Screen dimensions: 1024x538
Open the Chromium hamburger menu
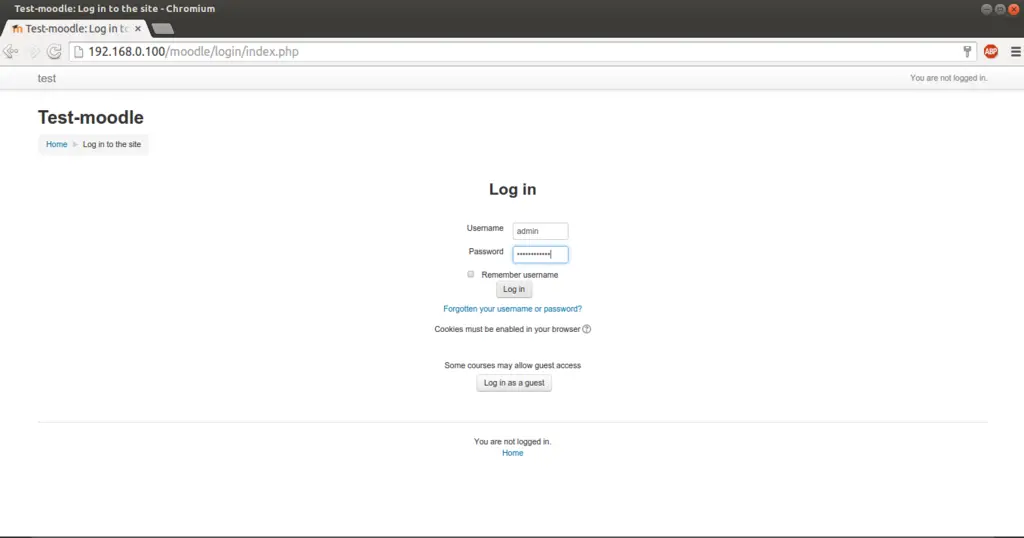(x=1016, y=52)
